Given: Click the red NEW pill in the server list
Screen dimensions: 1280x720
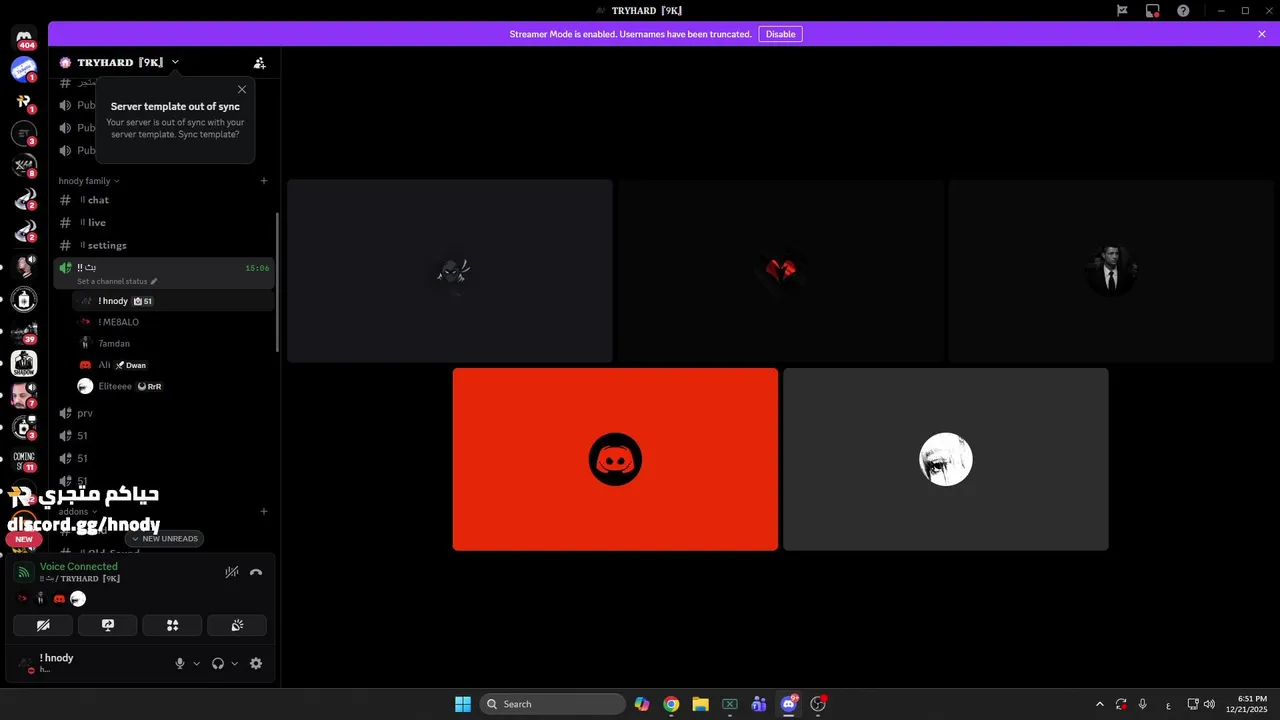Looking at the screenshot, I should (24, 539).
